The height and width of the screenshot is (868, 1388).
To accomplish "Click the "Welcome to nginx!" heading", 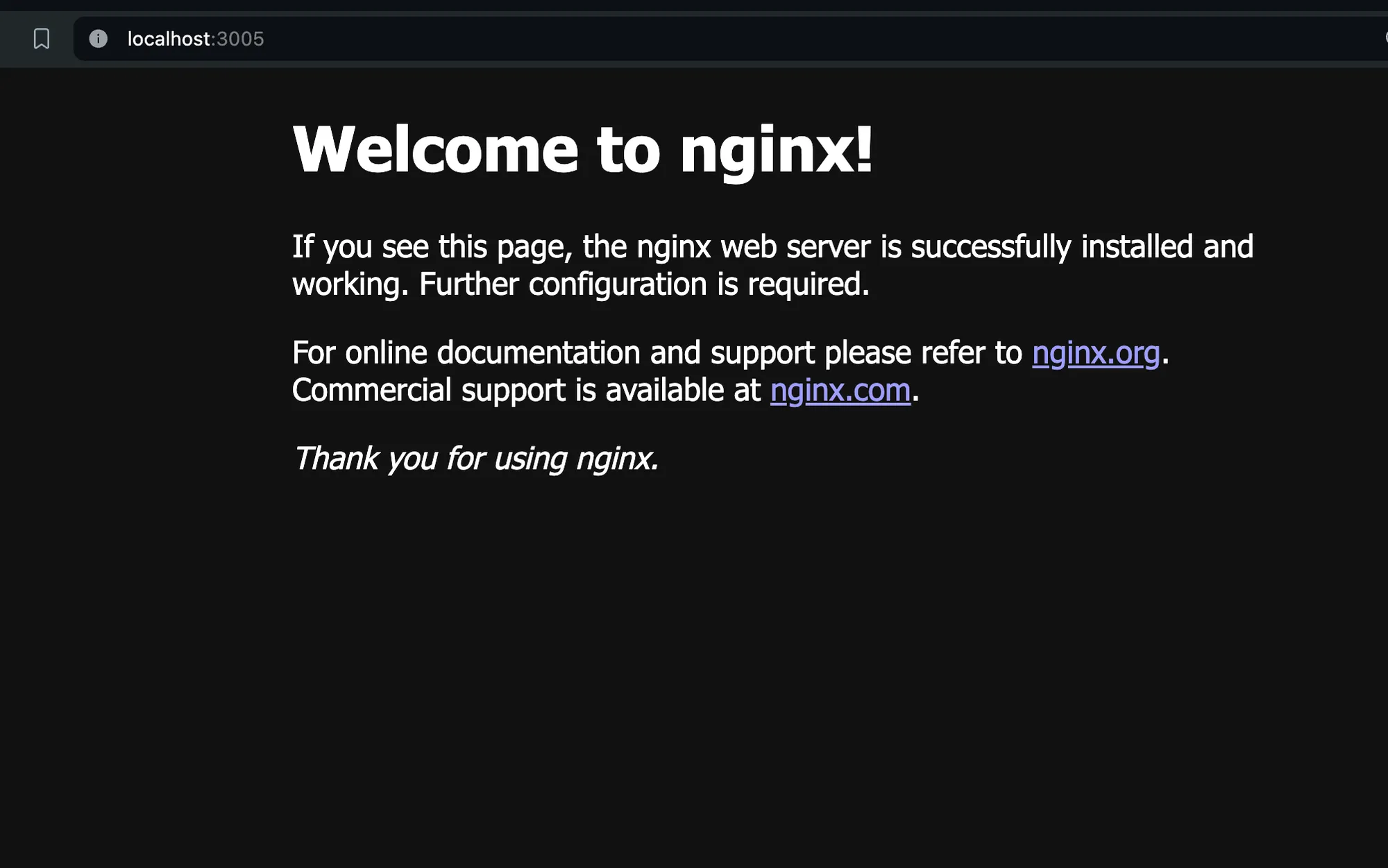I will [583, 150].
